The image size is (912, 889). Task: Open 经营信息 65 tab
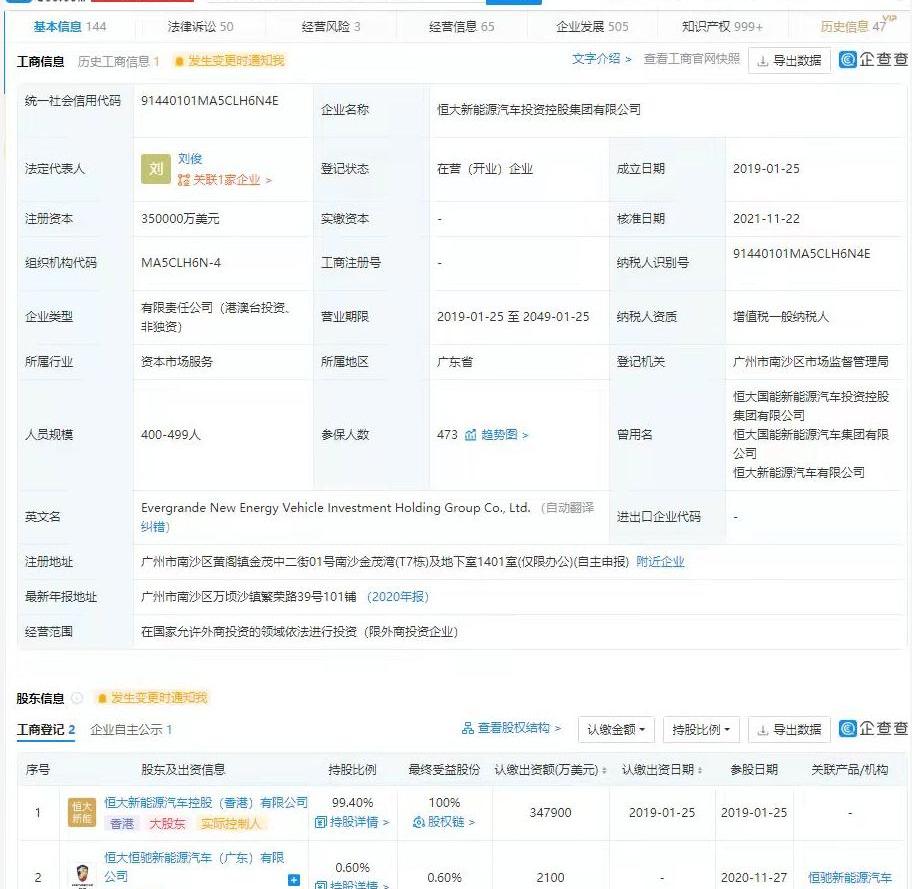pyautogui.click(x=461, y=26)
